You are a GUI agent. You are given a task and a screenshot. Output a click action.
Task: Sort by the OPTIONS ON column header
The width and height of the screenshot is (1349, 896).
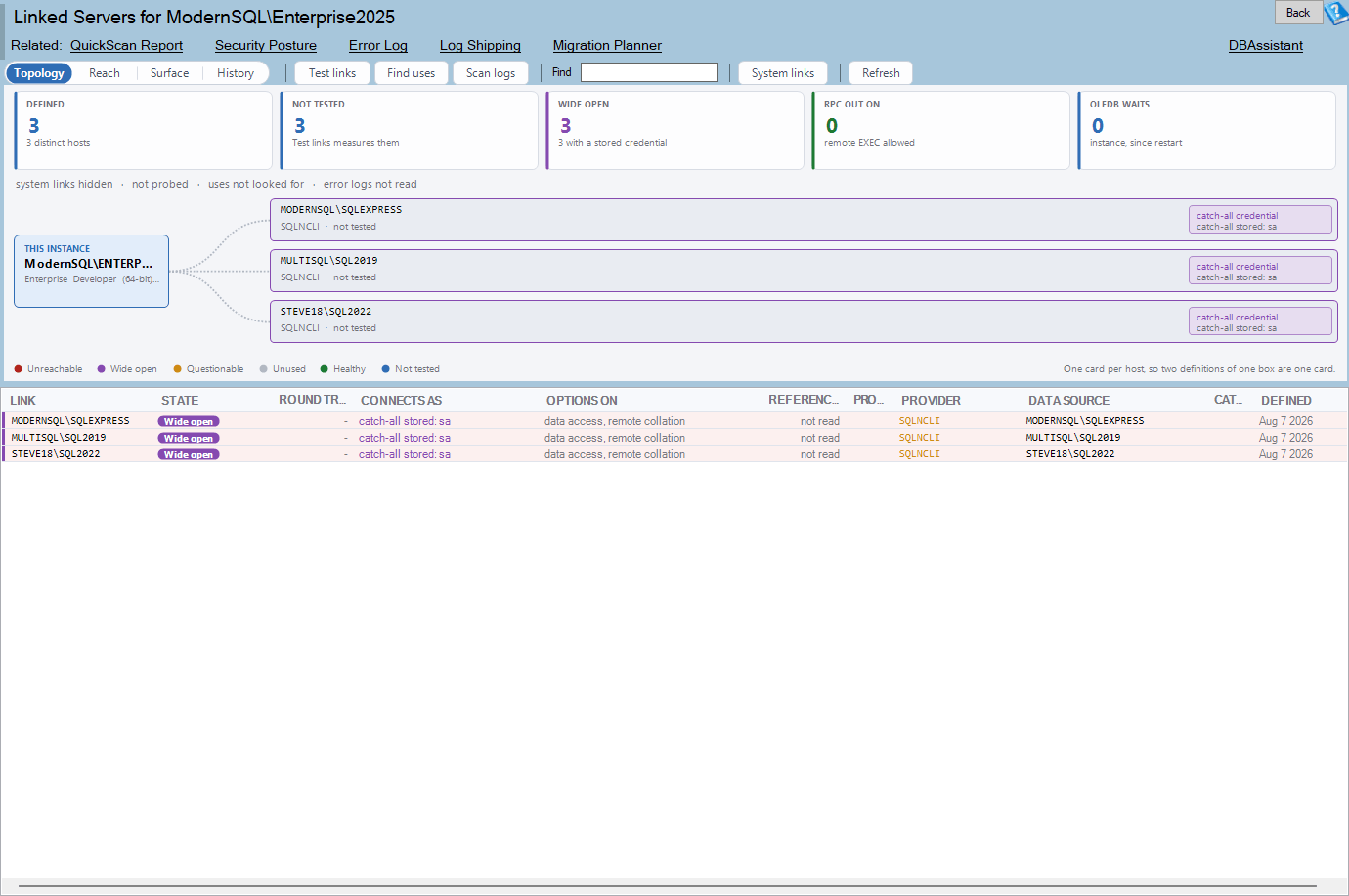582,401
